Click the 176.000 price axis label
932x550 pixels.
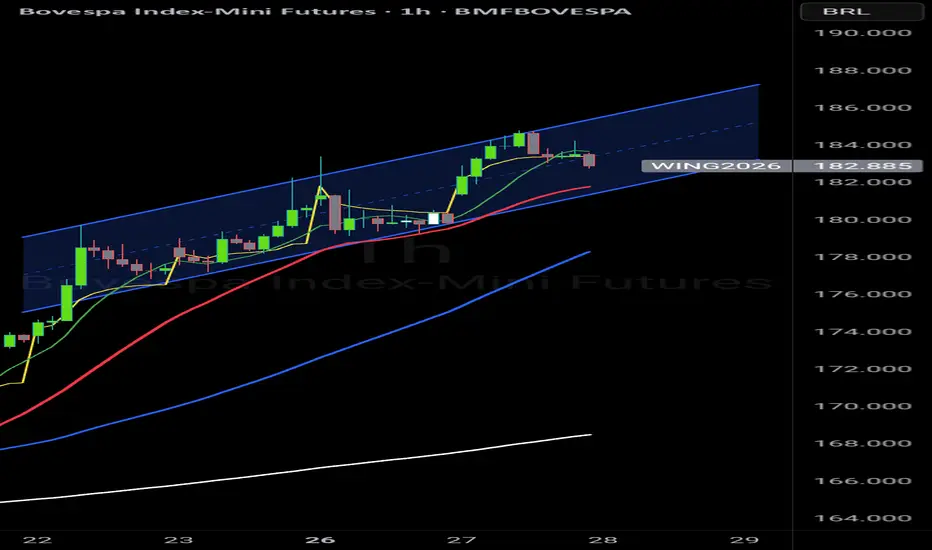(x=862, y=294)
